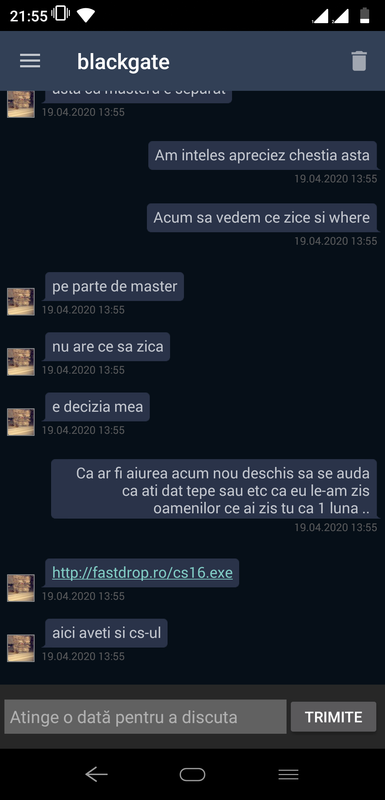This screenshot has width=385, height=800.
Task: Select long message starting 'Ca ar fi aiurea'
Action: 214,489
